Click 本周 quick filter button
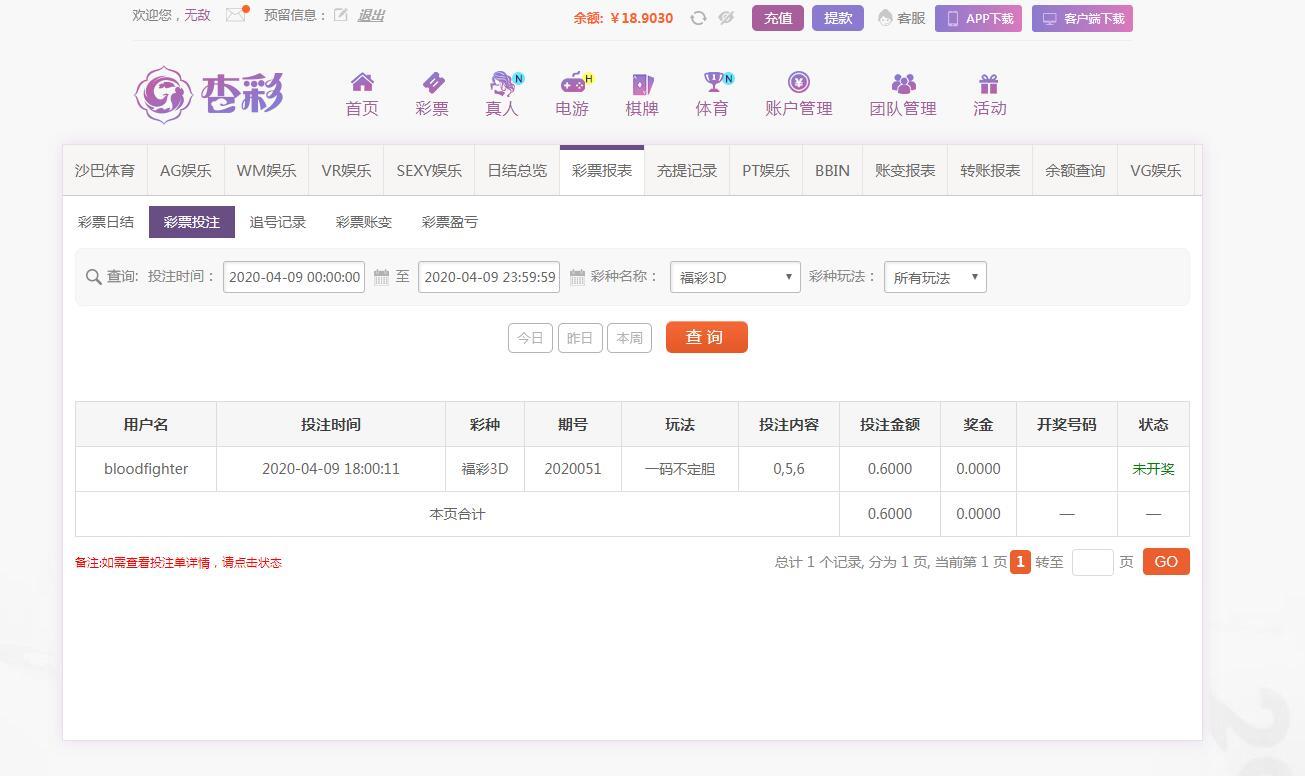Screen dimensions: 1305x776 tap(629, 338)
